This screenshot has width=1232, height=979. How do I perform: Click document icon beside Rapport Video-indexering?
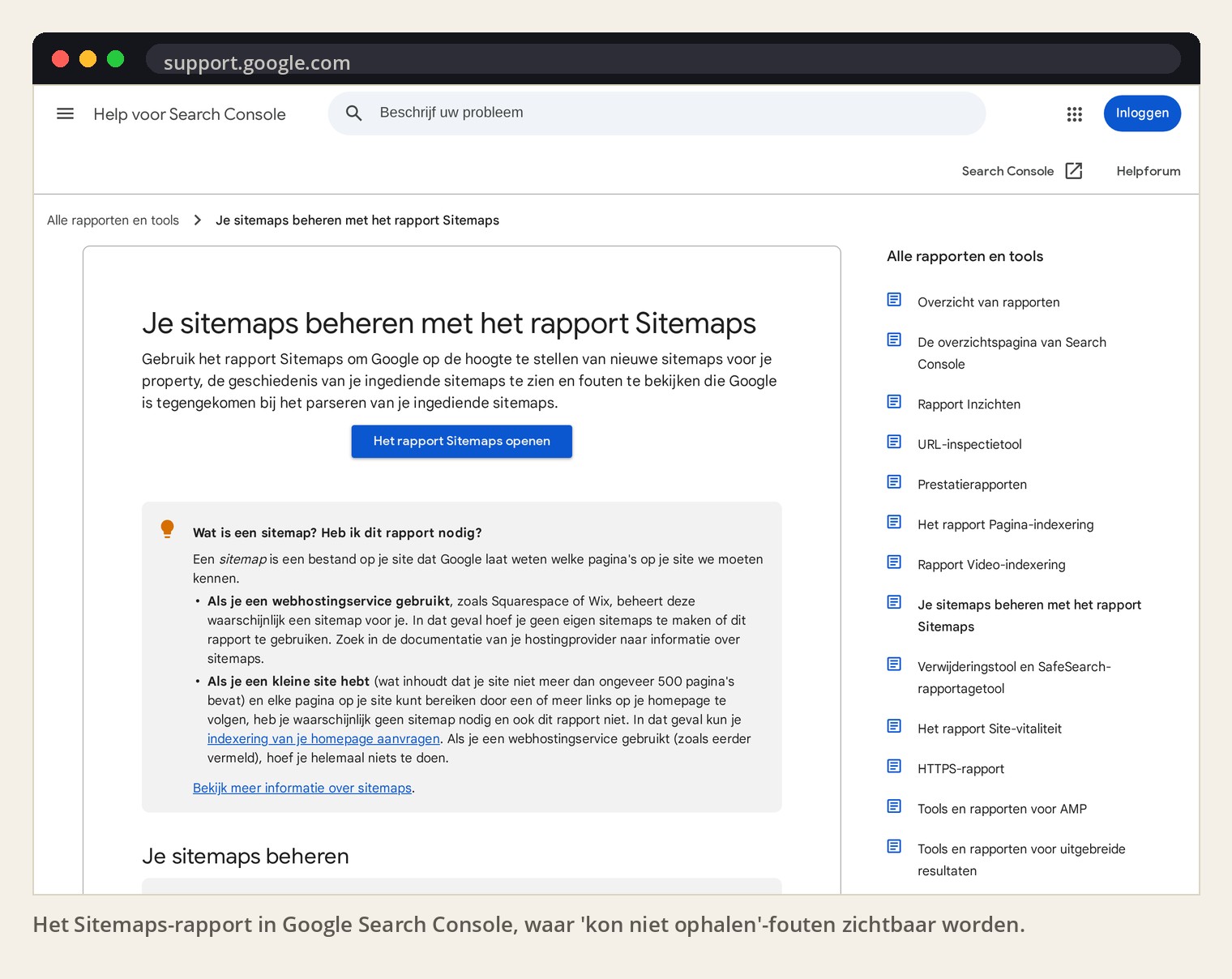click(894, 562)
